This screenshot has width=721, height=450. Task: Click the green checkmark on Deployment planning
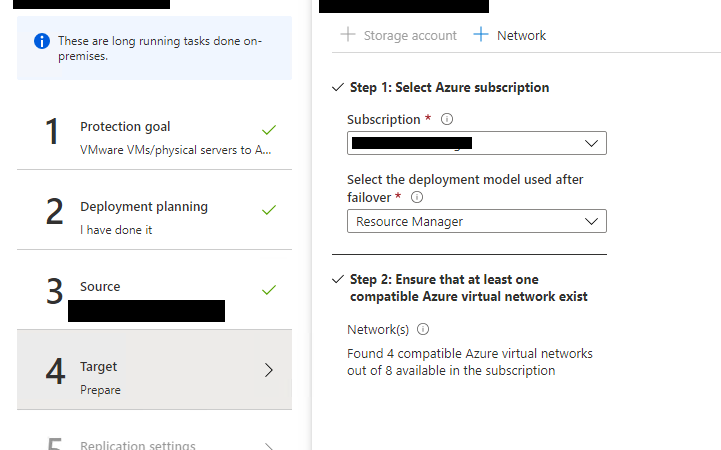tap(269, 210)
